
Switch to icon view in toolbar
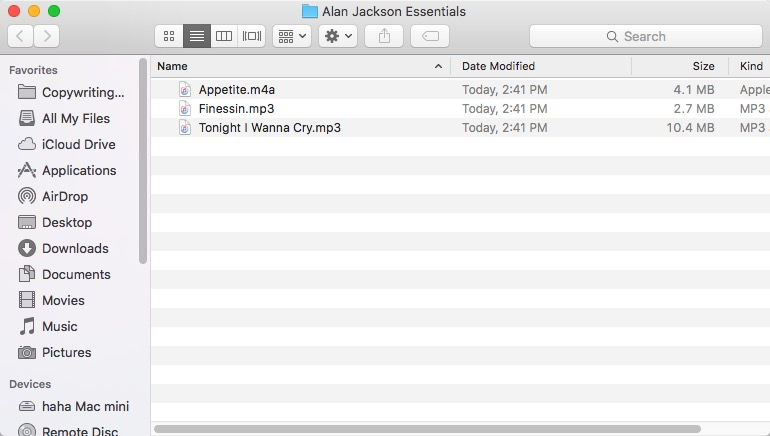[x=169, y=36]
